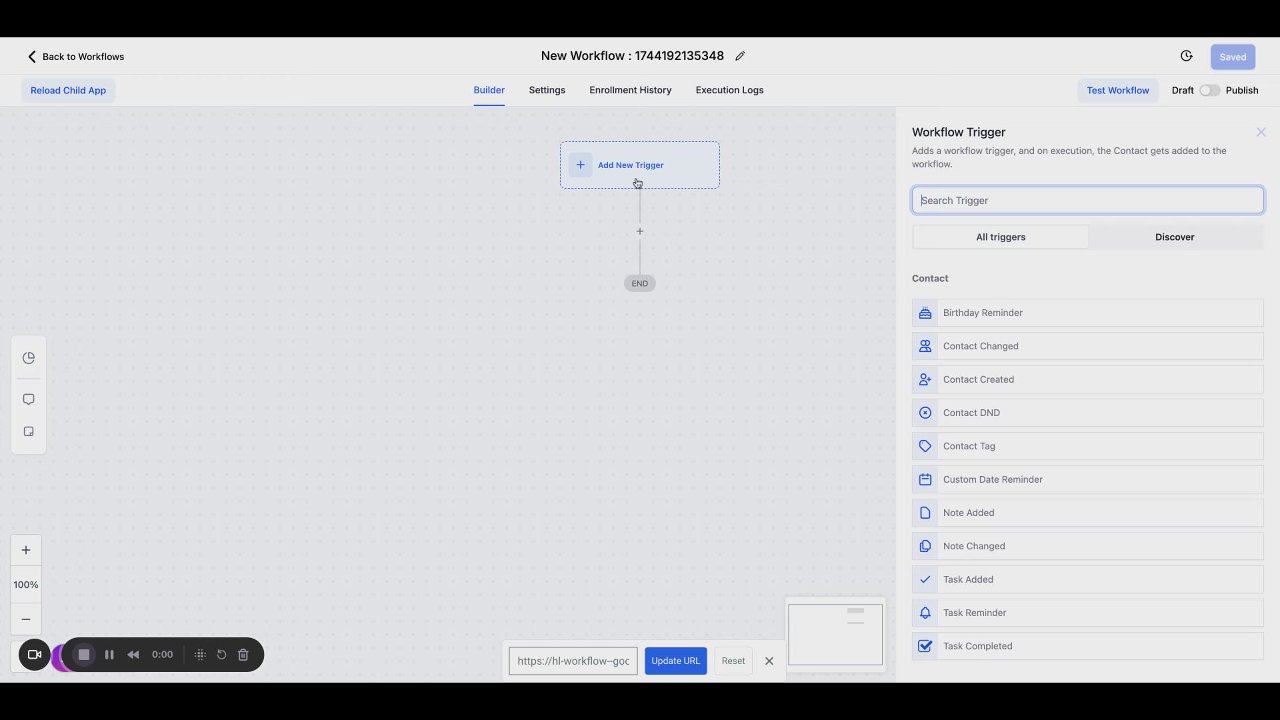
Task: Open the Execution Logs tab
Action: [729, 90]
